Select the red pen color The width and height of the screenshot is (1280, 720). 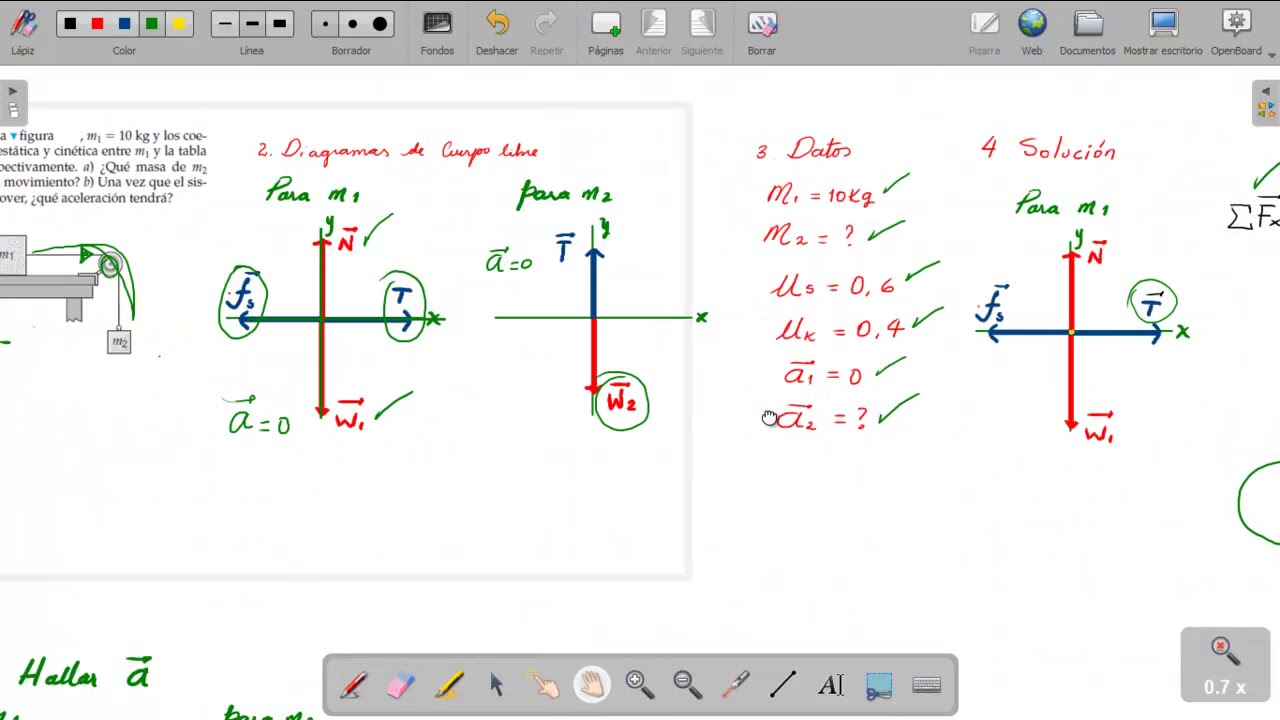point(97,24)
